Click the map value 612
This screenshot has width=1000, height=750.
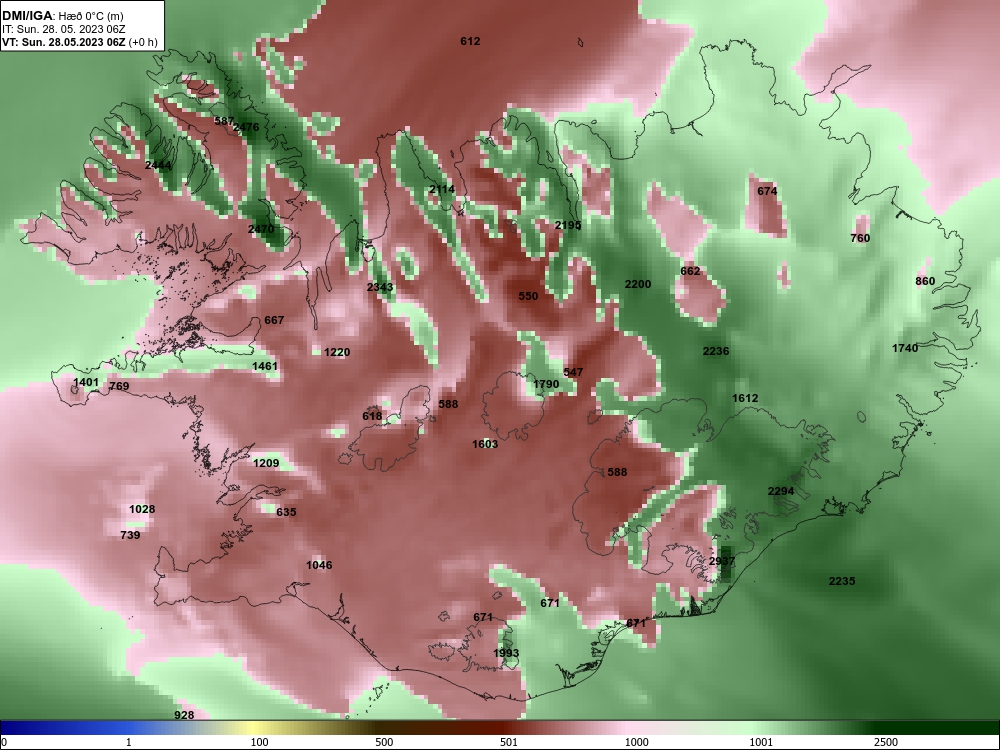click(470, 41)
